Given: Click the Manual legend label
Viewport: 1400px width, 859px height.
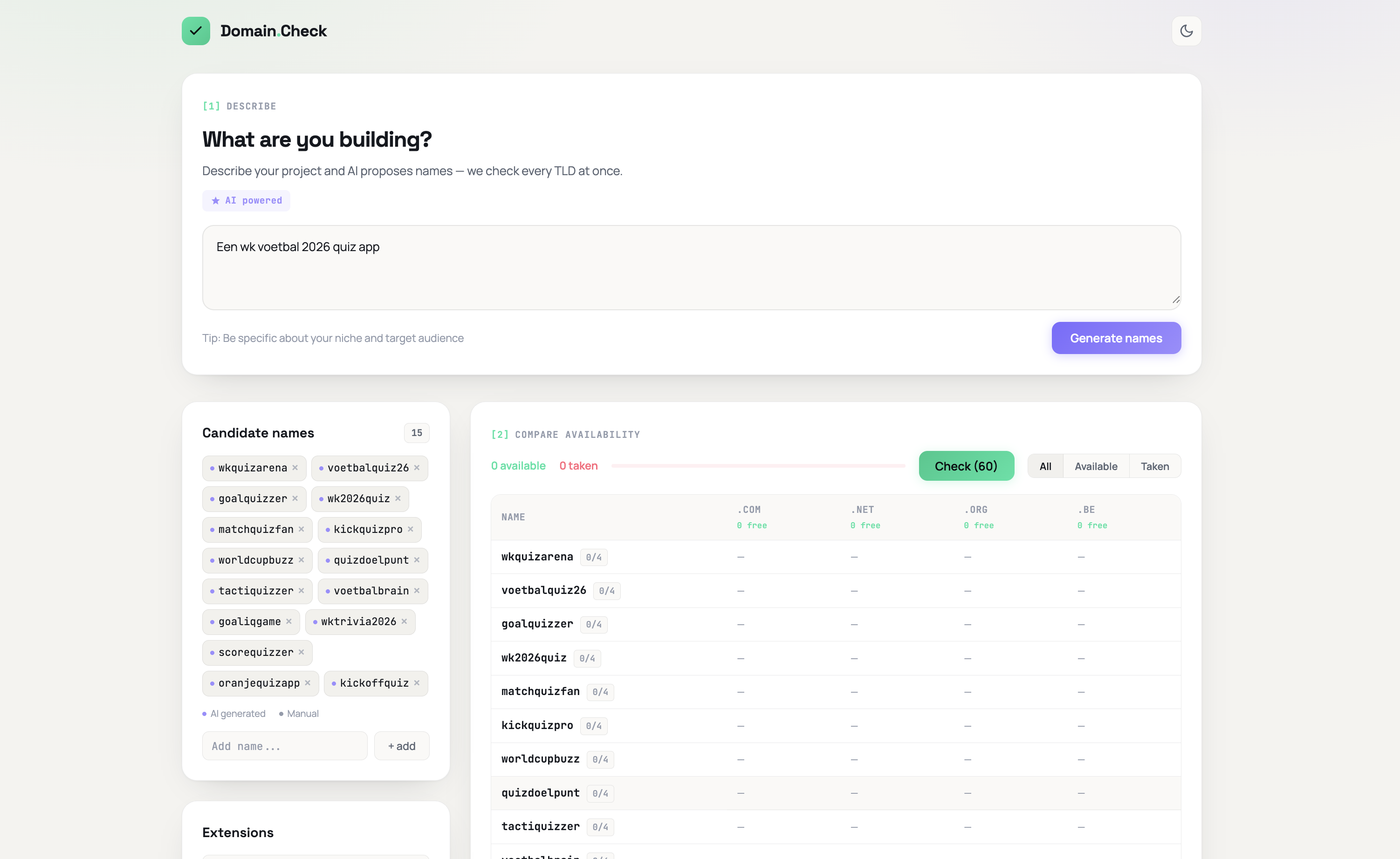Looking at the screenshot, I should coord(302,714).
